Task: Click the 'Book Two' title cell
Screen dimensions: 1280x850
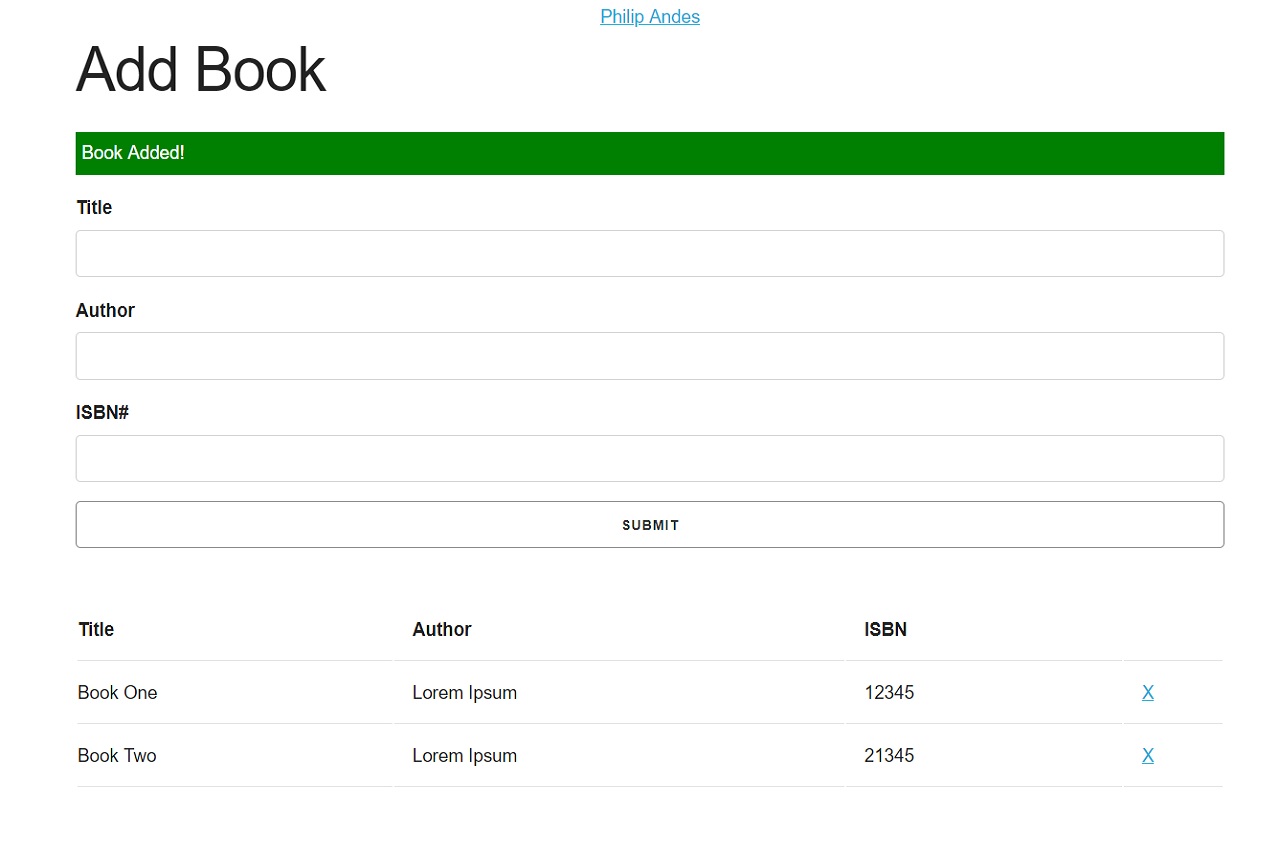Action: (117, 756)
